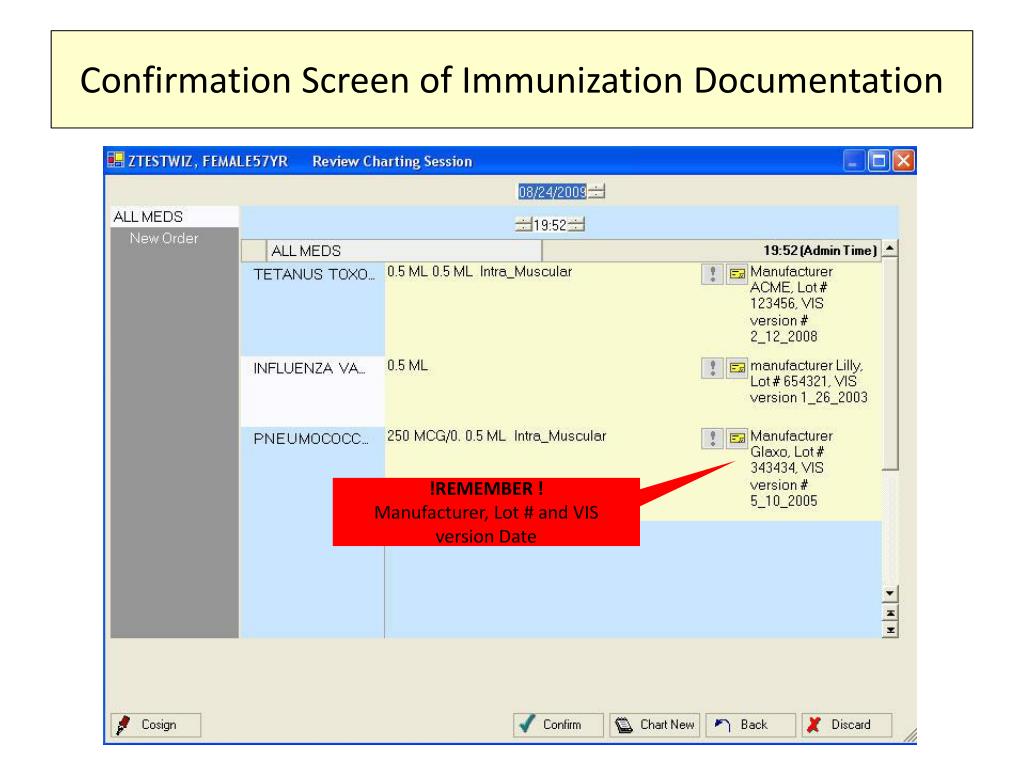Click the '250 MCG/0. 0.5 ML Intra_Muscular' dose text
The image size is (1024, 768).
(x=496, y=436)
